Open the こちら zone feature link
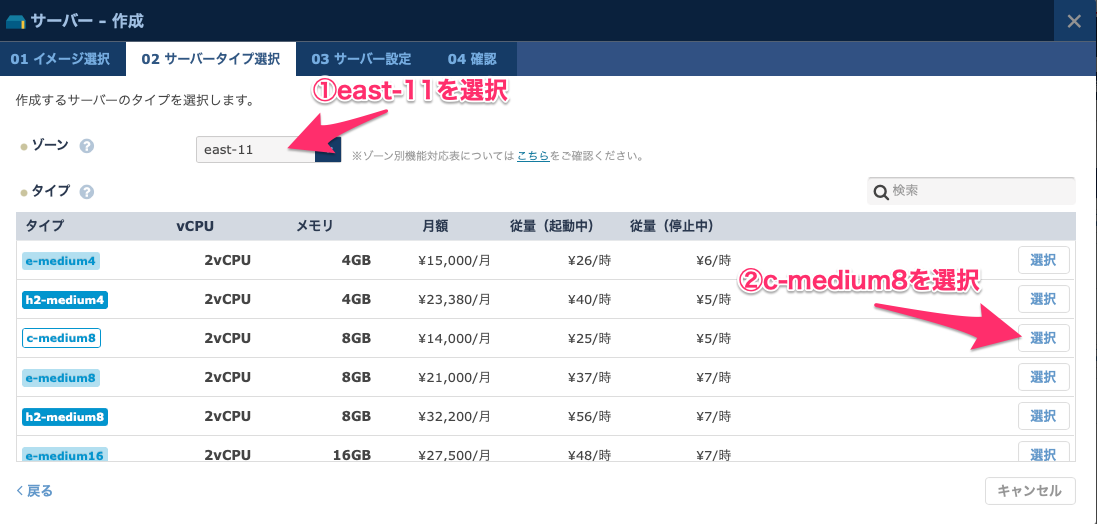1097x524 pixels. pos(532,156)
